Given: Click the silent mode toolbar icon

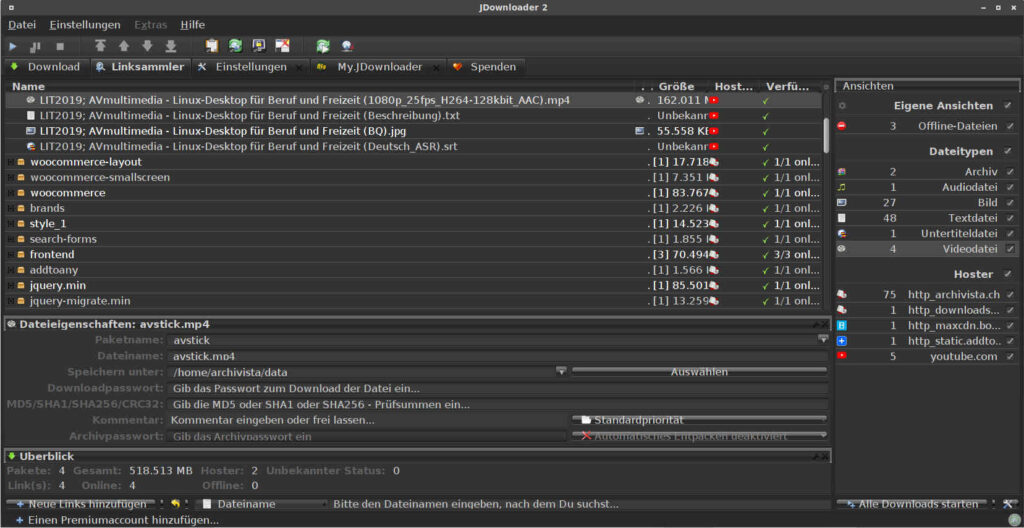Looking at the screenshot, I should [282, 46].
